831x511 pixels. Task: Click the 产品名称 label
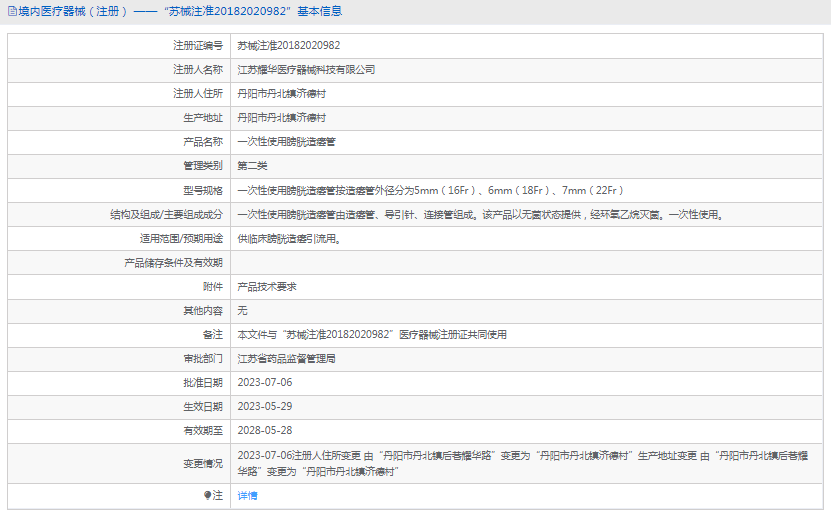coord(203,142)
